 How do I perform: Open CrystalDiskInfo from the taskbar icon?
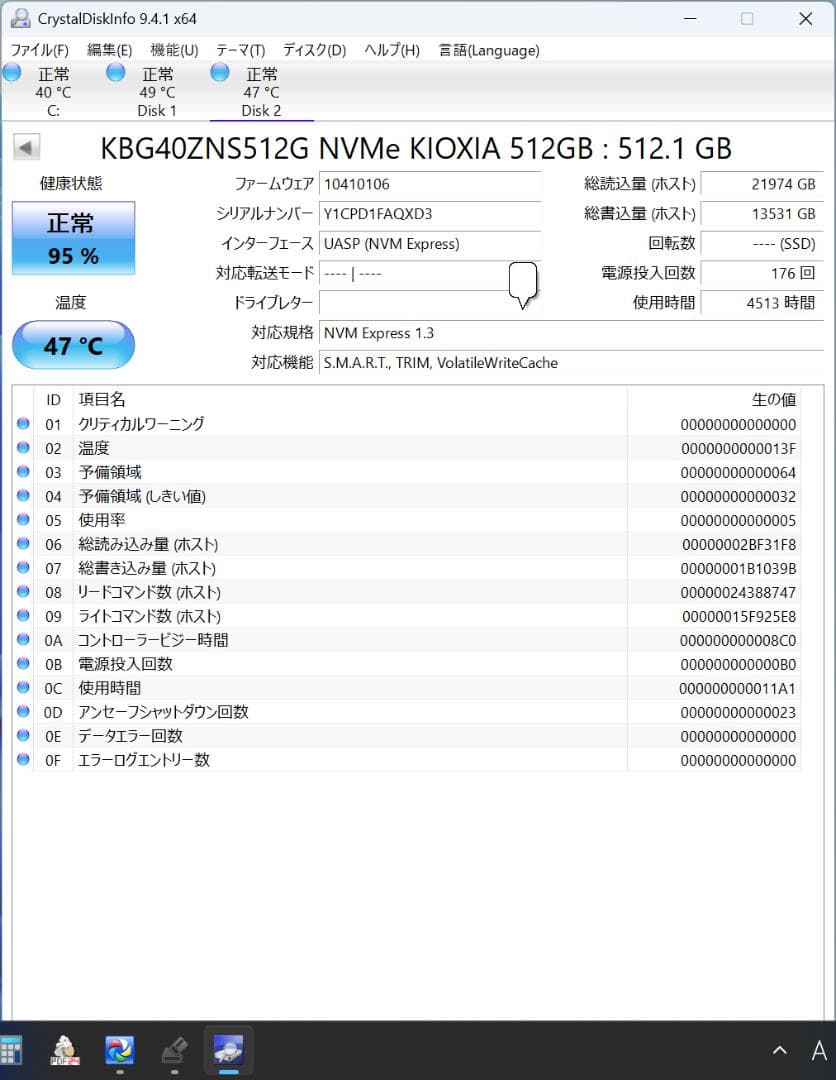[228, 1049]
